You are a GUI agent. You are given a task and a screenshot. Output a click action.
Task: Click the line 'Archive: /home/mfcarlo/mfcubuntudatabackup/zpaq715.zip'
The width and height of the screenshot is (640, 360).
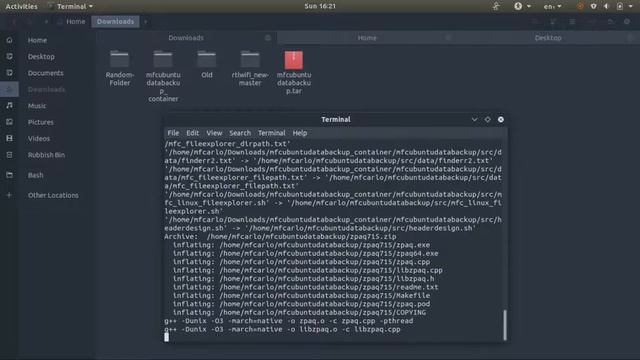[280, 237]
